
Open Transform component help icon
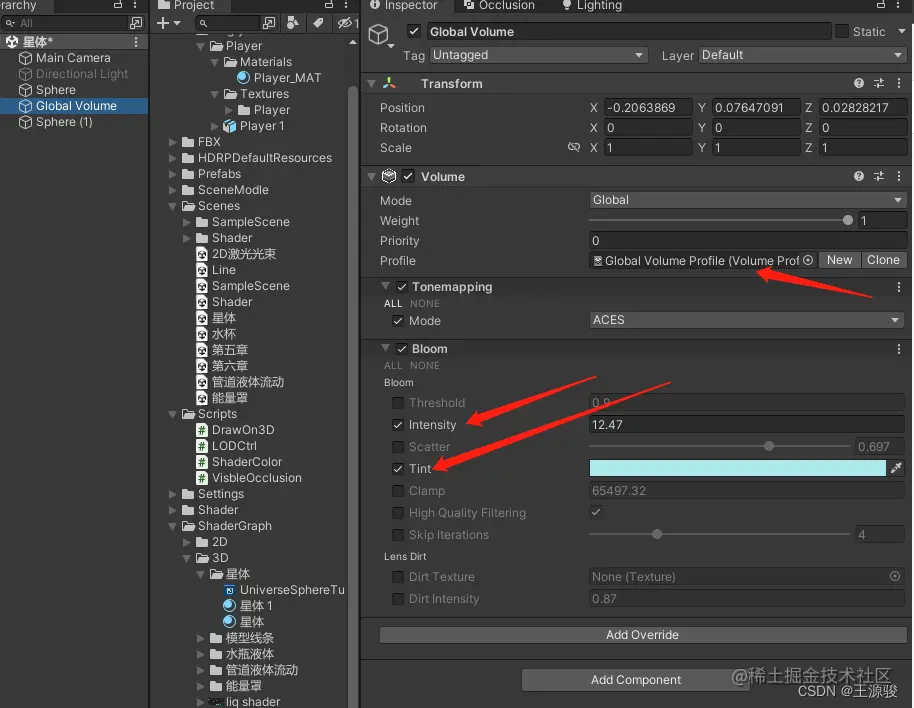coord(859,83)
